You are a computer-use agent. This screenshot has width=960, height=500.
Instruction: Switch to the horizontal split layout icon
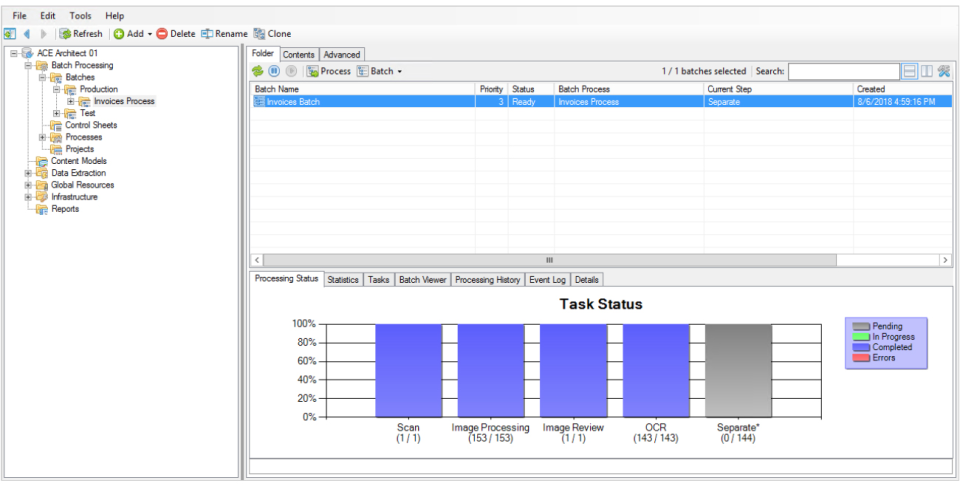click(x=910, y=71)
